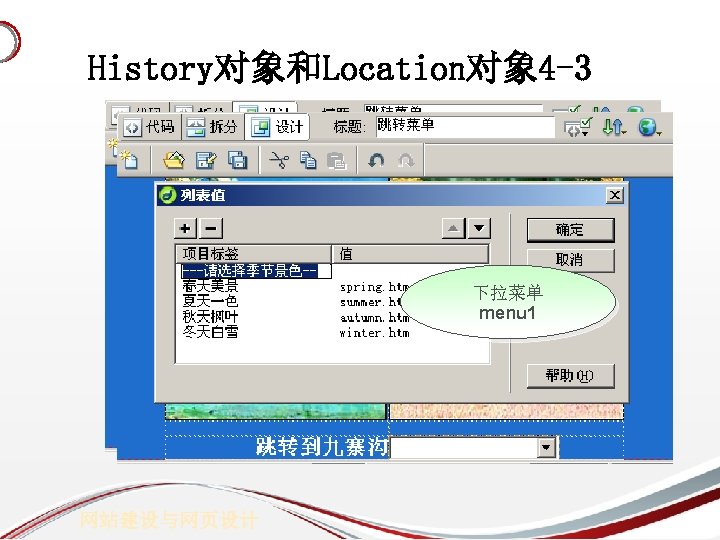Open the validate markup check icon
Image resolution: width=720 pixels, height=540 pixels.
(x=577, y=127)
